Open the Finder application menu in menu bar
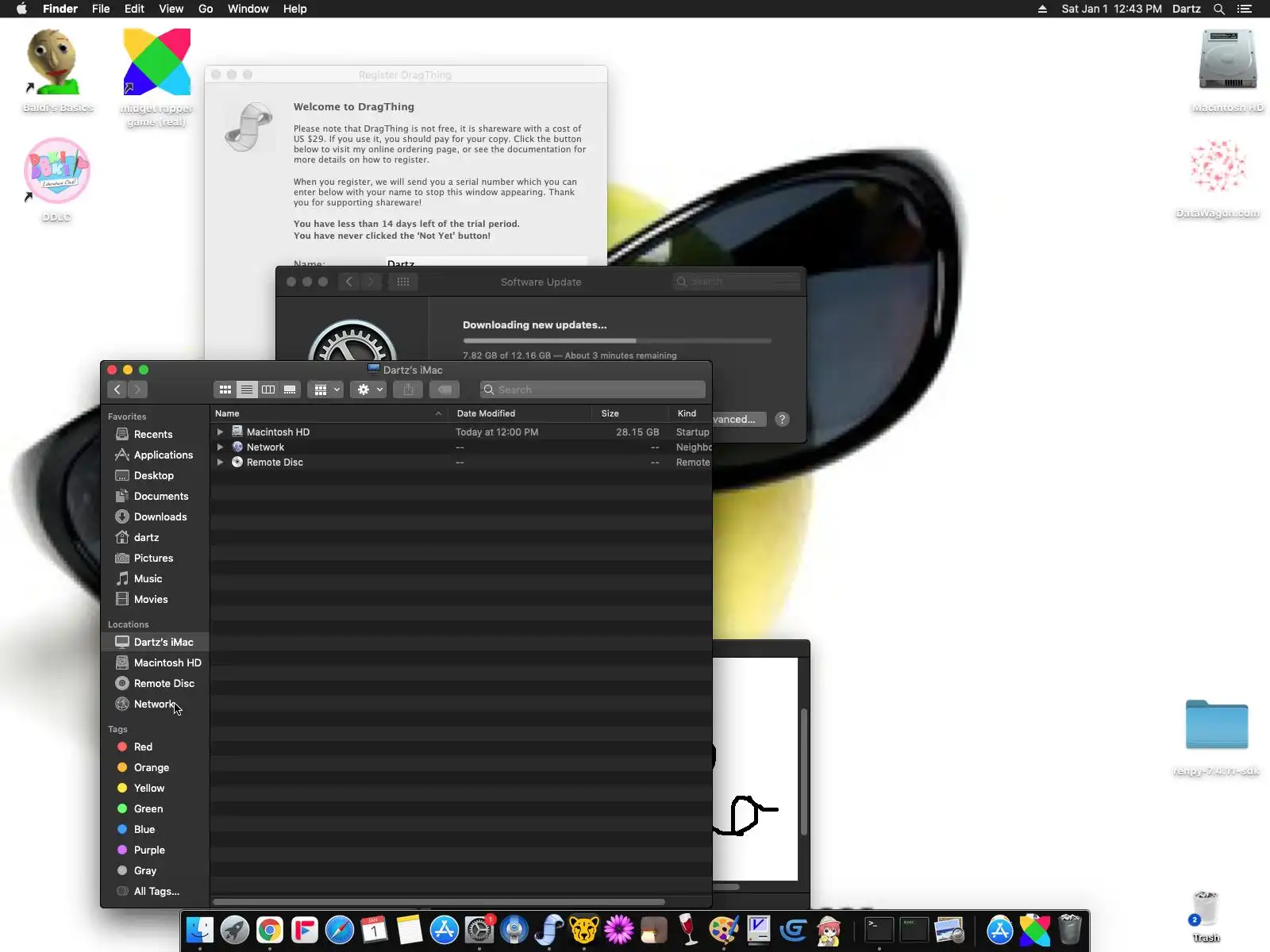Screen dimensions: 1270x952 click(60, 9)
